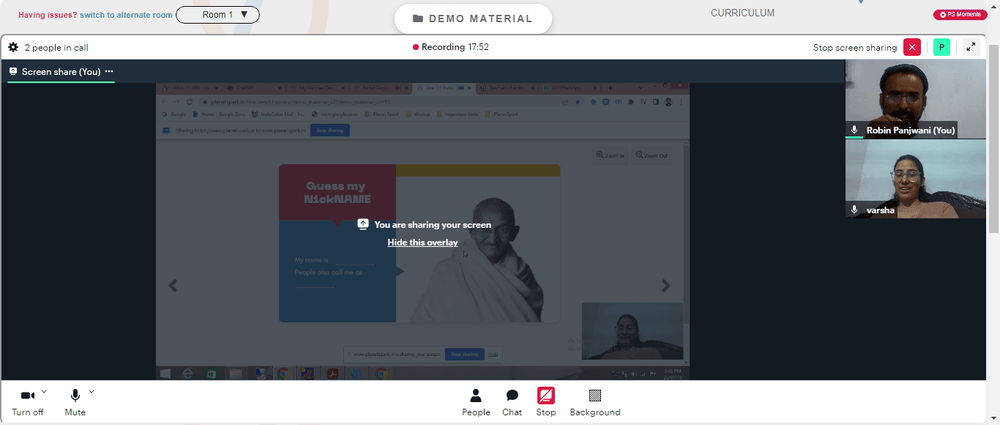Click the page vertical scrollbar
This screenshot has height=425, width=1000.
[x=993, y=137]
